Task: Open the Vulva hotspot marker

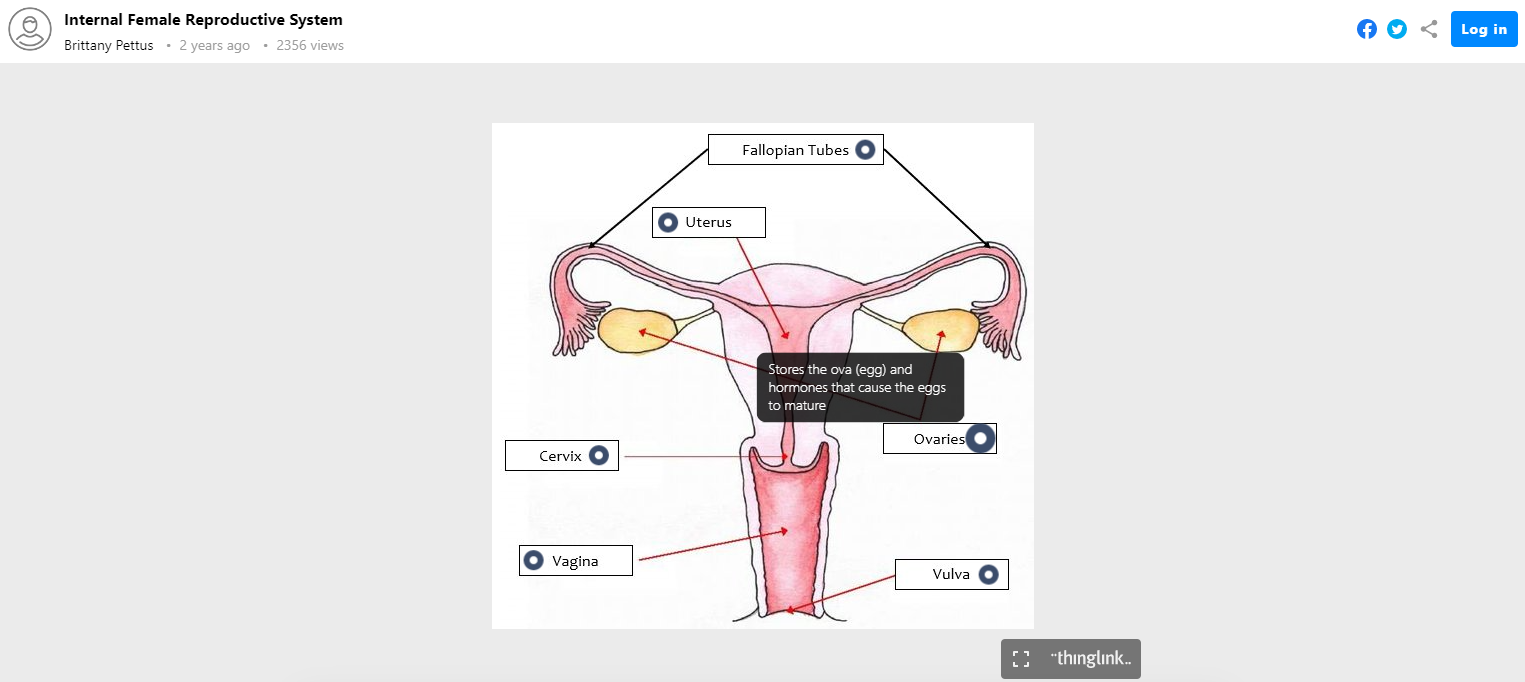Action: (989, 574)
